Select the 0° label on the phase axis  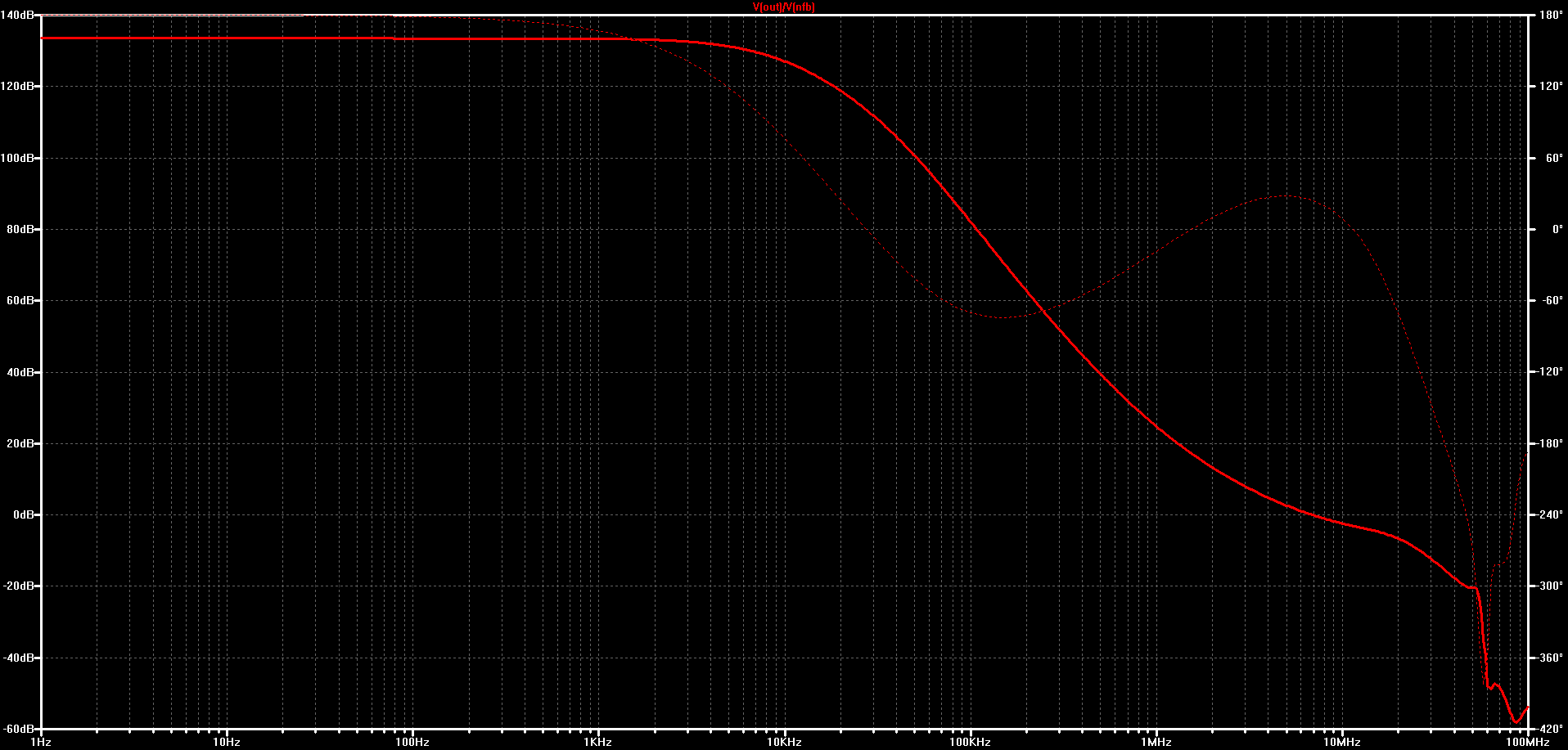1557,230
